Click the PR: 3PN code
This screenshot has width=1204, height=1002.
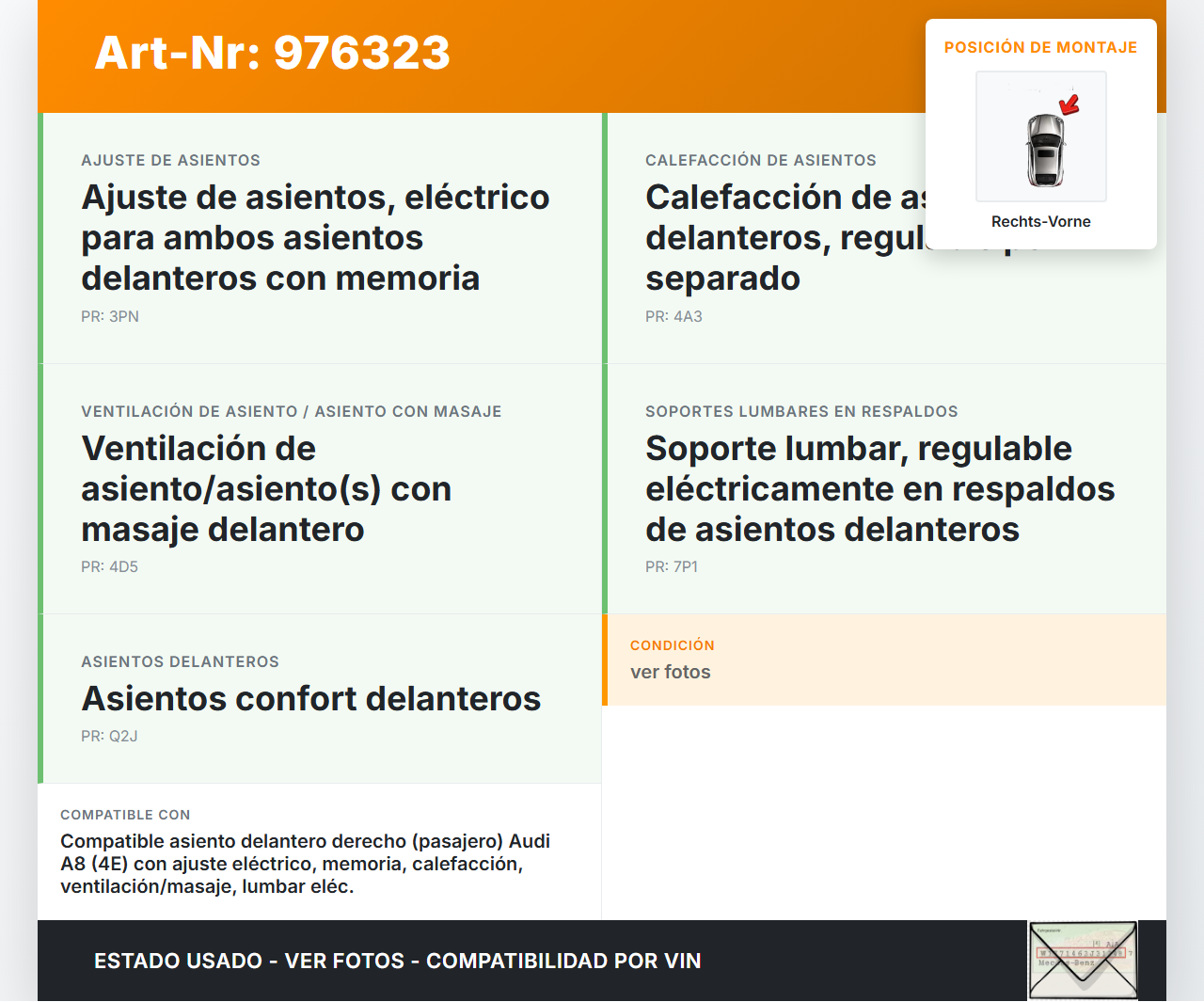(x=110, y=317)
